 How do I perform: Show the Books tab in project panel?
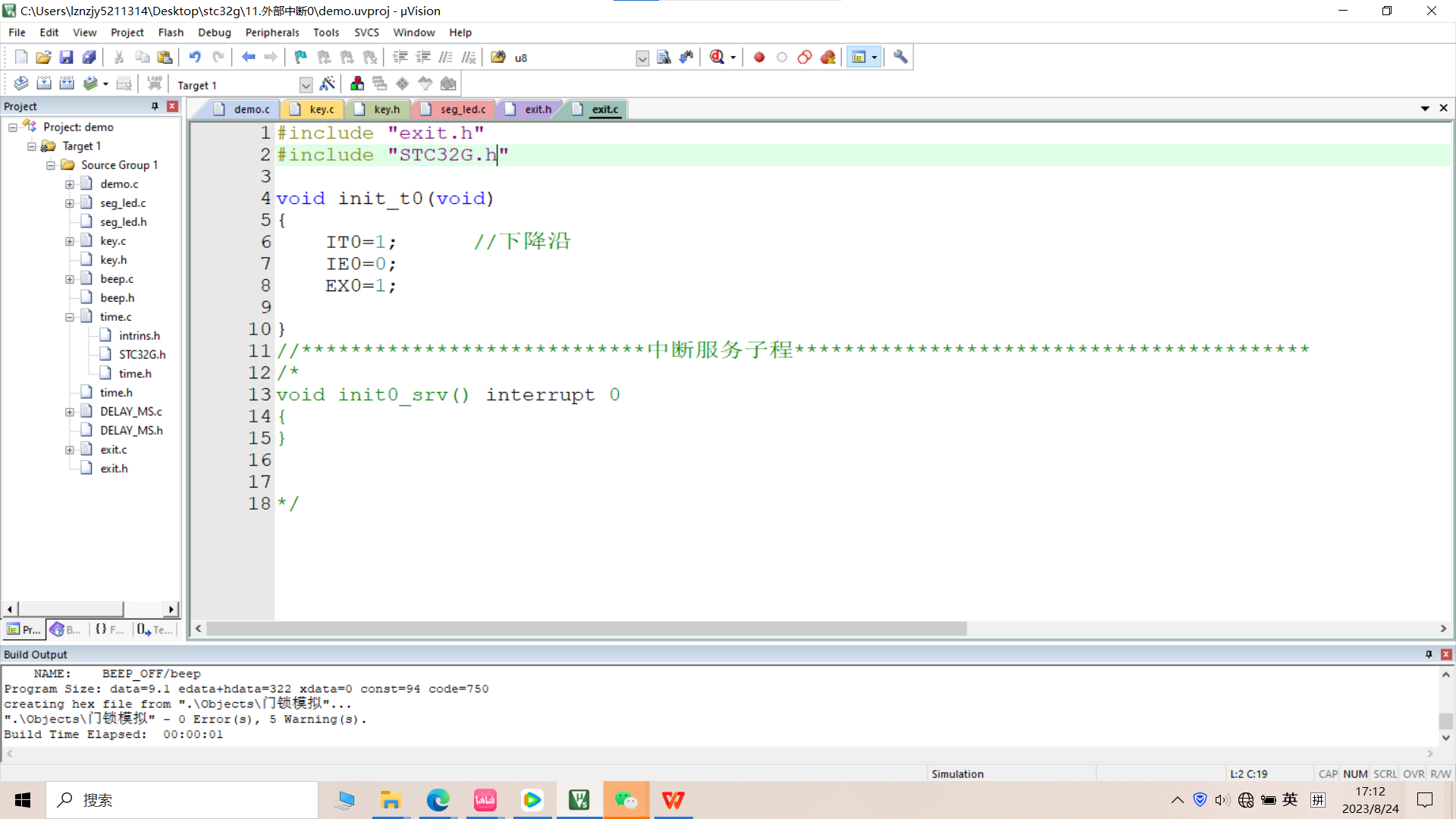click(66, 629)
